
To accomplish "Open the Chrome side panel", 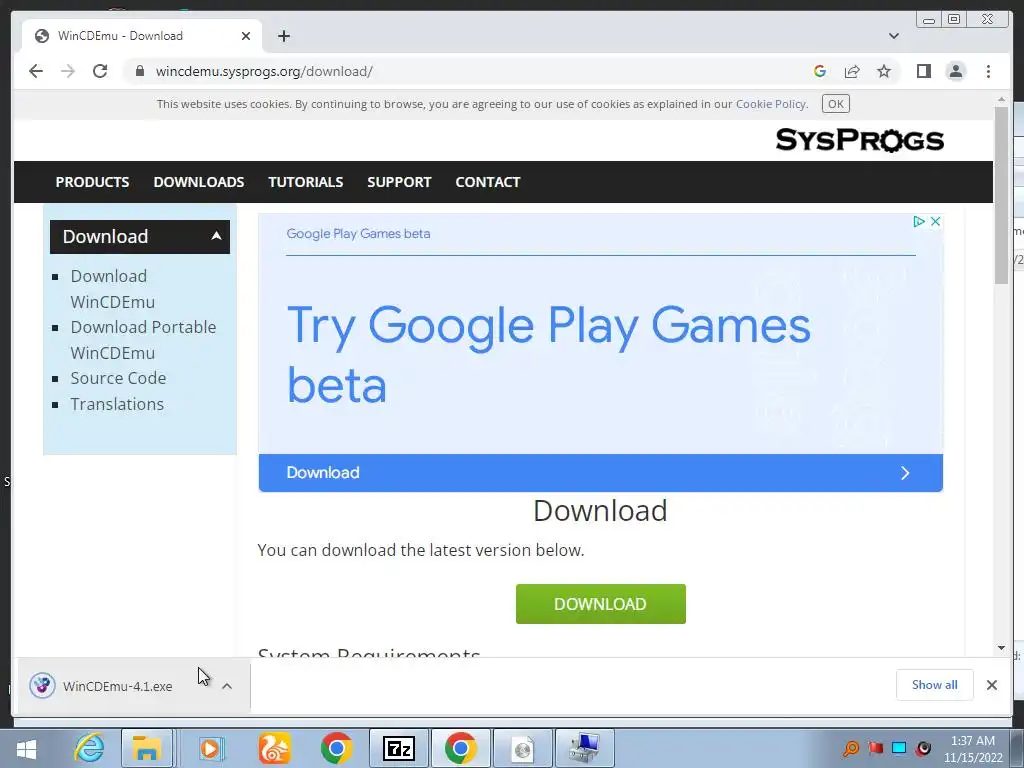I will point(923,71).
